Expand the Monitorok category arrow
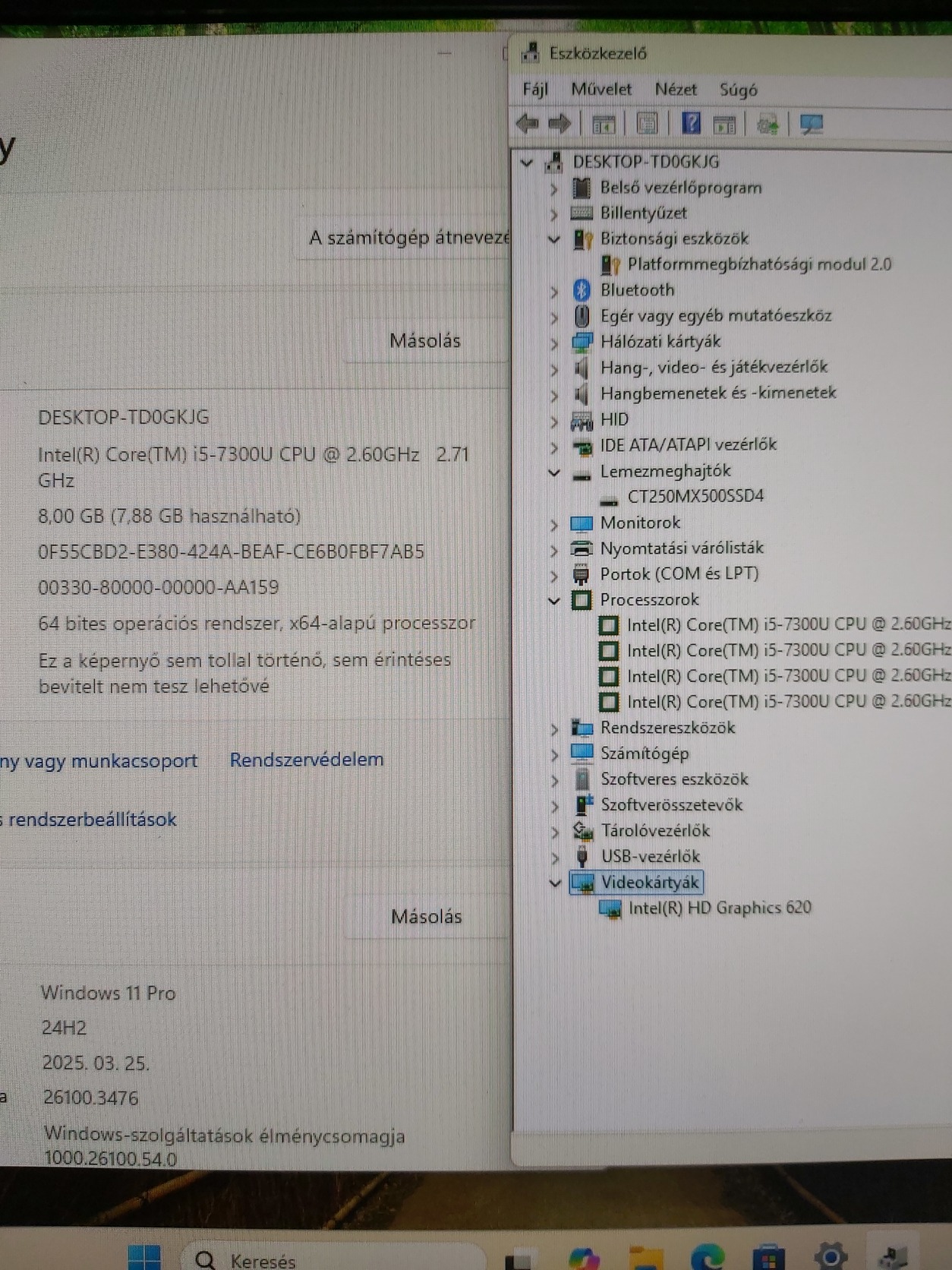The image size is (952, 1270). click(x=553, y=523)
